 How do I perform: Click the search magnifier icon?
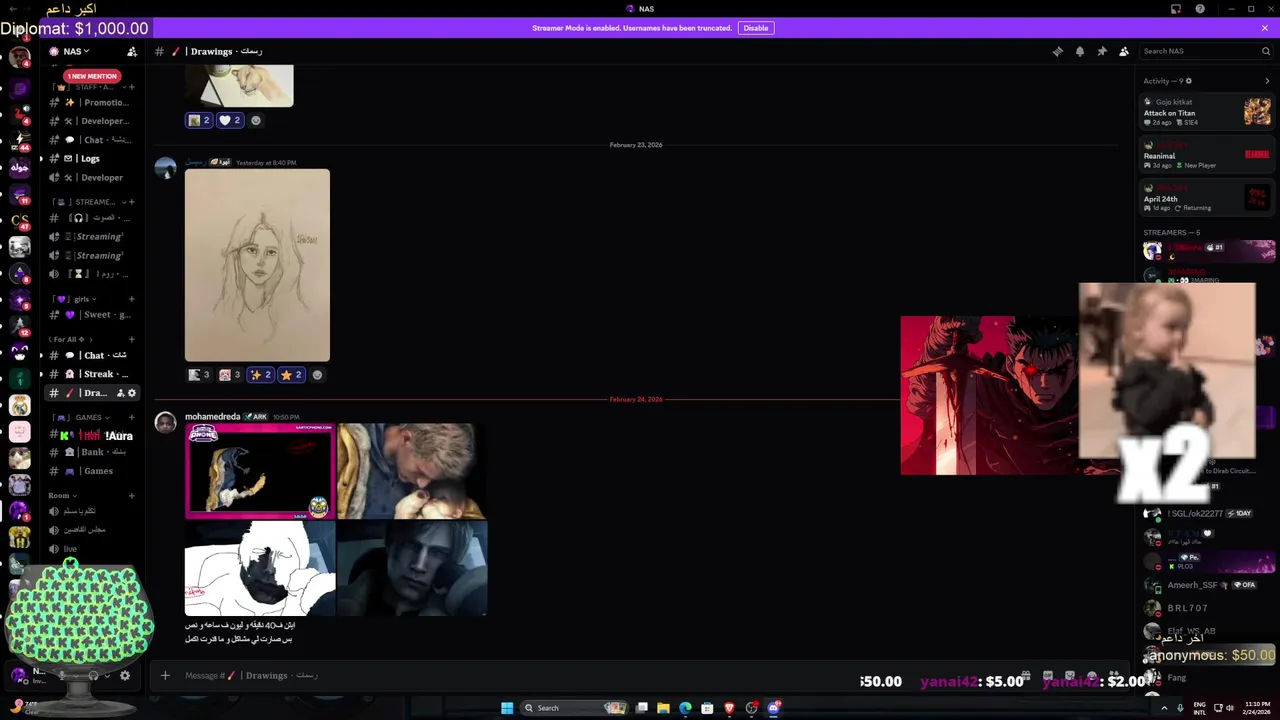(x=1266, y=51)
